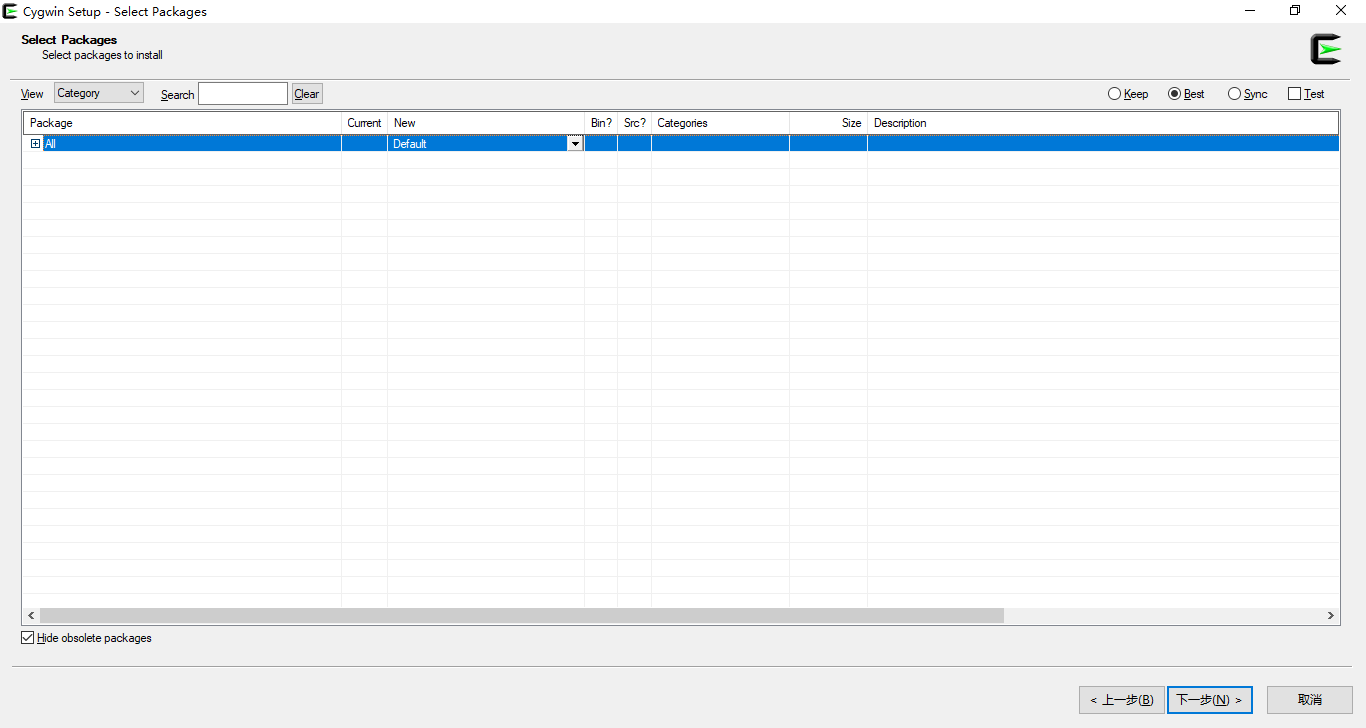Click into the Search input field
The image size is (1366, 728).
pyautogui.click(x=243, y=94)
